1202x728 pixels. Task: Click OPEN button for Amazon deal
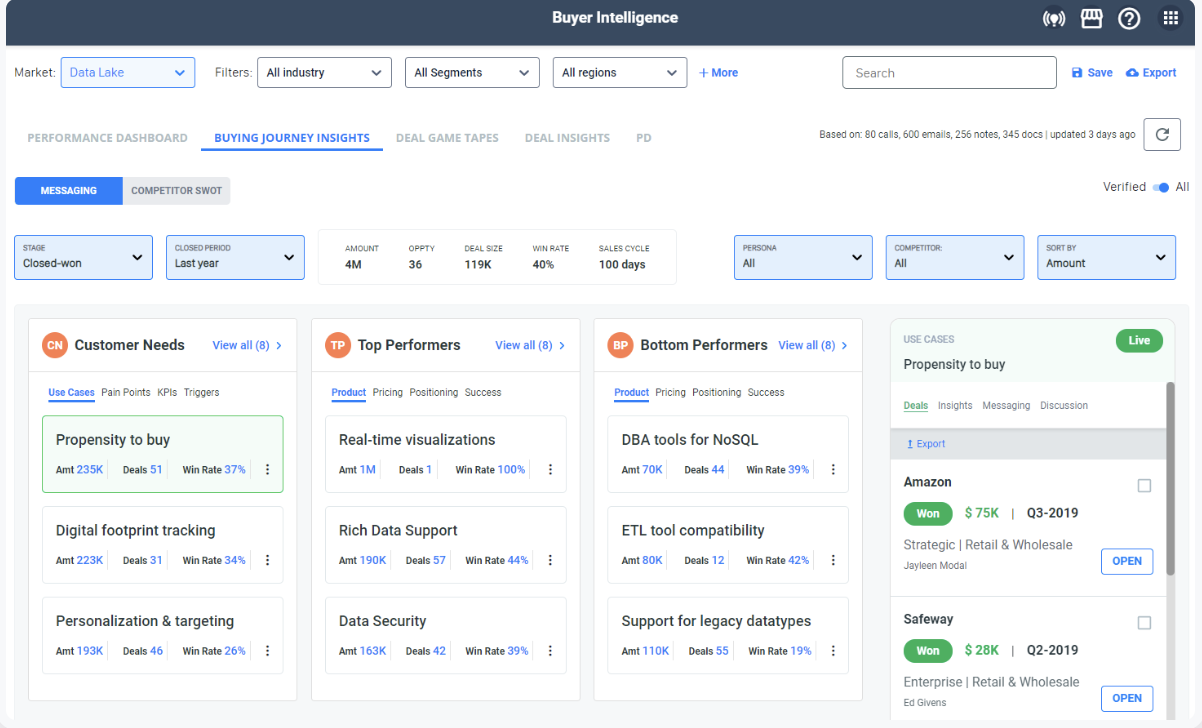point(1126,561)
